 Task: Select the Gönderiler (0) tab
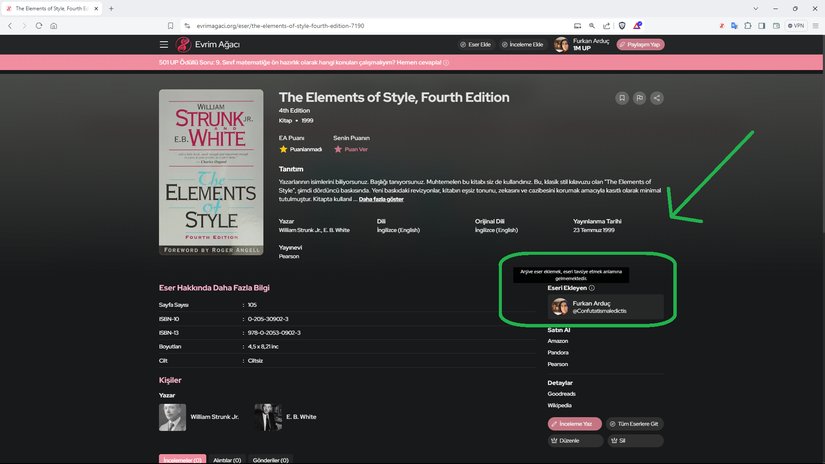coord(270,460)
